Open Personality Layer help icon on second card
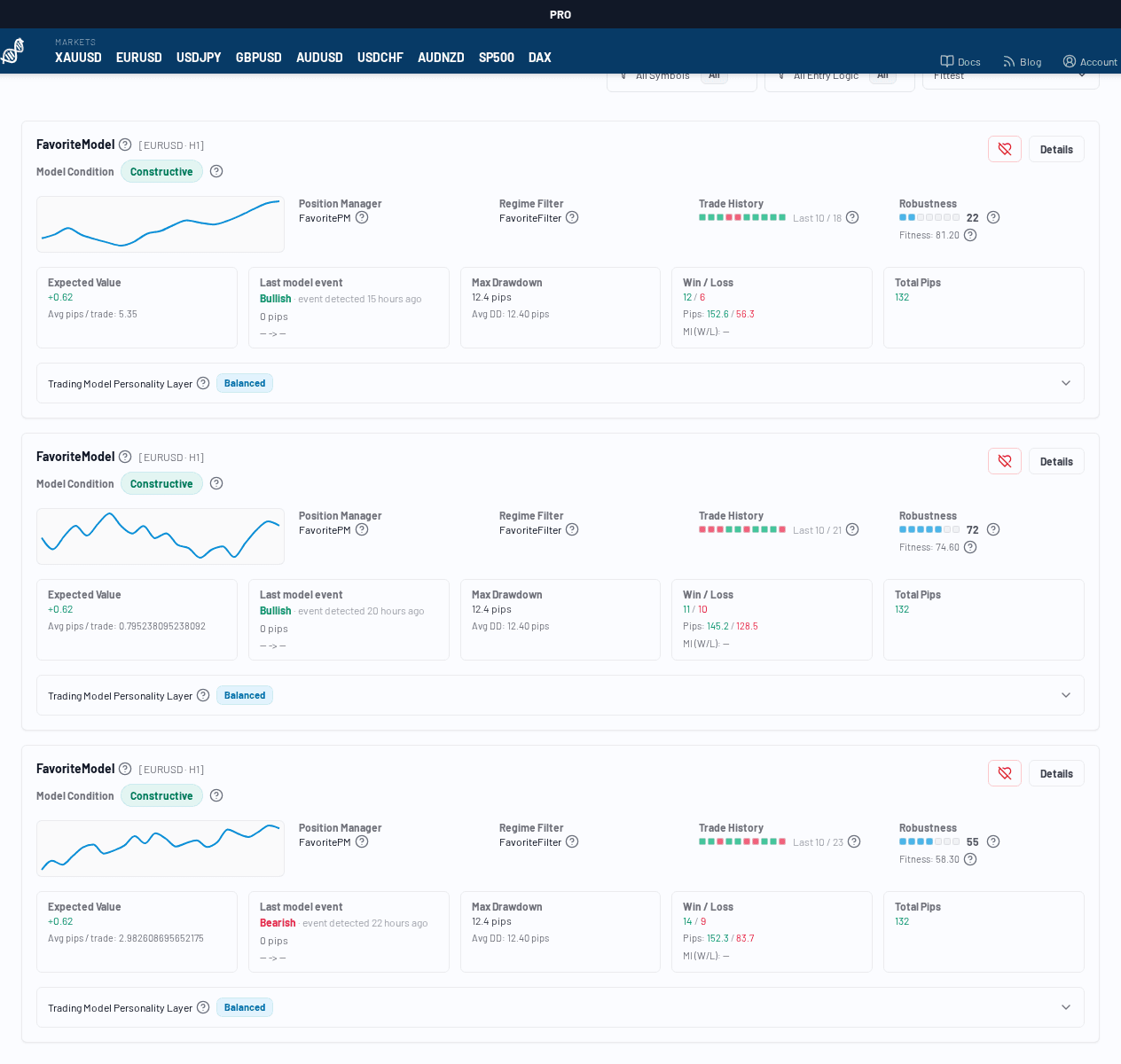Viewport: 1121px width, 1064px height. [203, 695]
